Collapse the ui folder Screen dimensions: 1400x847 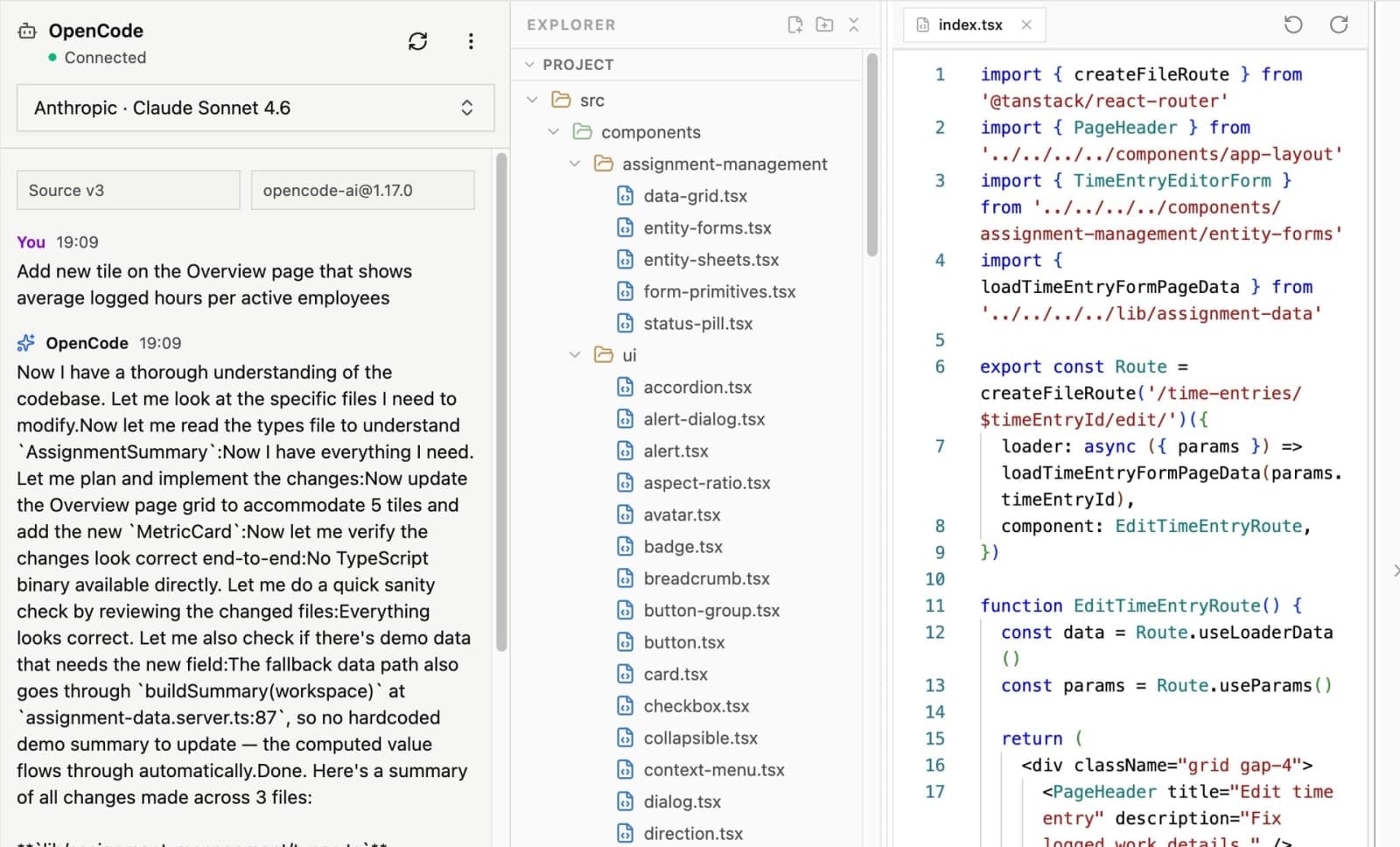click(x=574, y=354)
